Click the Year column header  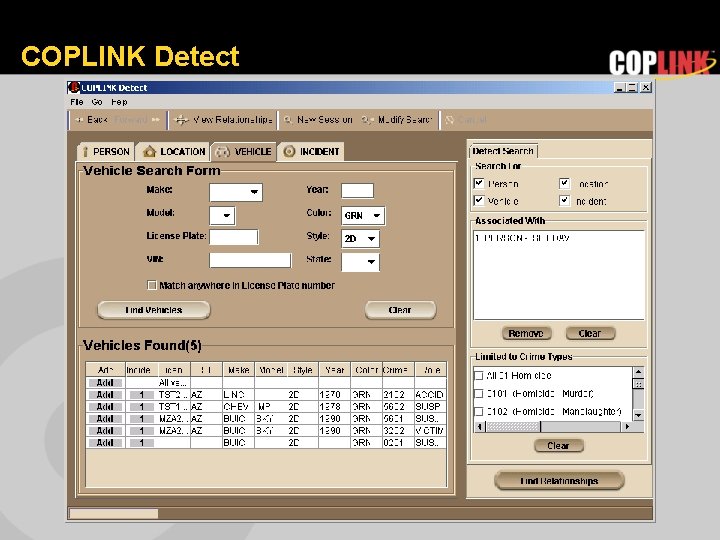pyautogui.click(x=335, y=370)
